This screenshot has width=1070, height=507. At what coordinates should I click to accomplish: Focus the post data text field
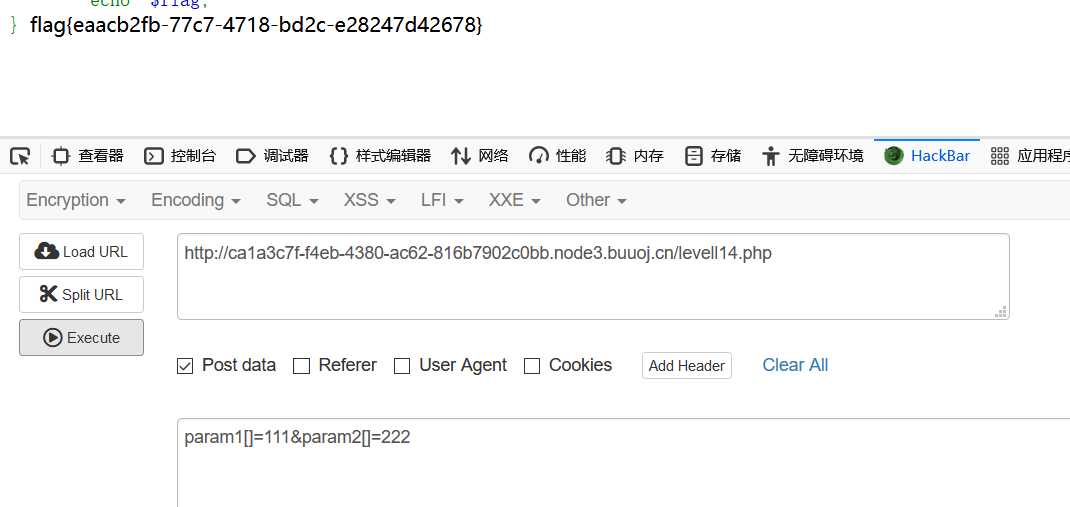pyautogui.click(x=623, y=463)
